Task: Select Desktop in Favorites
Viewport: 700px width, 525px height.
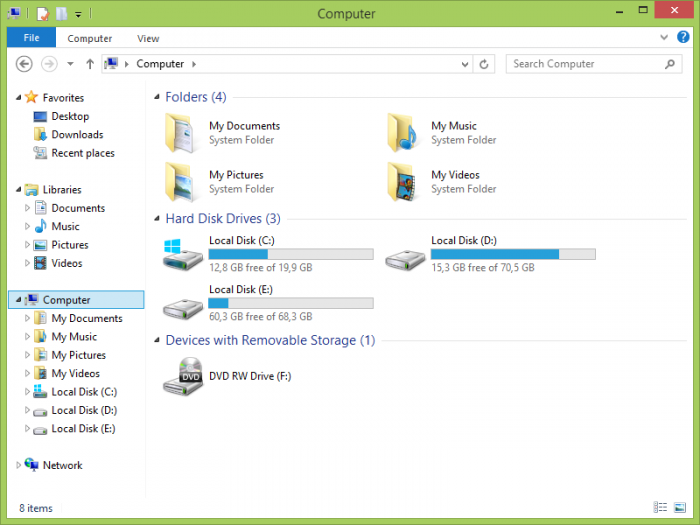Action: (x=70, y=116)
